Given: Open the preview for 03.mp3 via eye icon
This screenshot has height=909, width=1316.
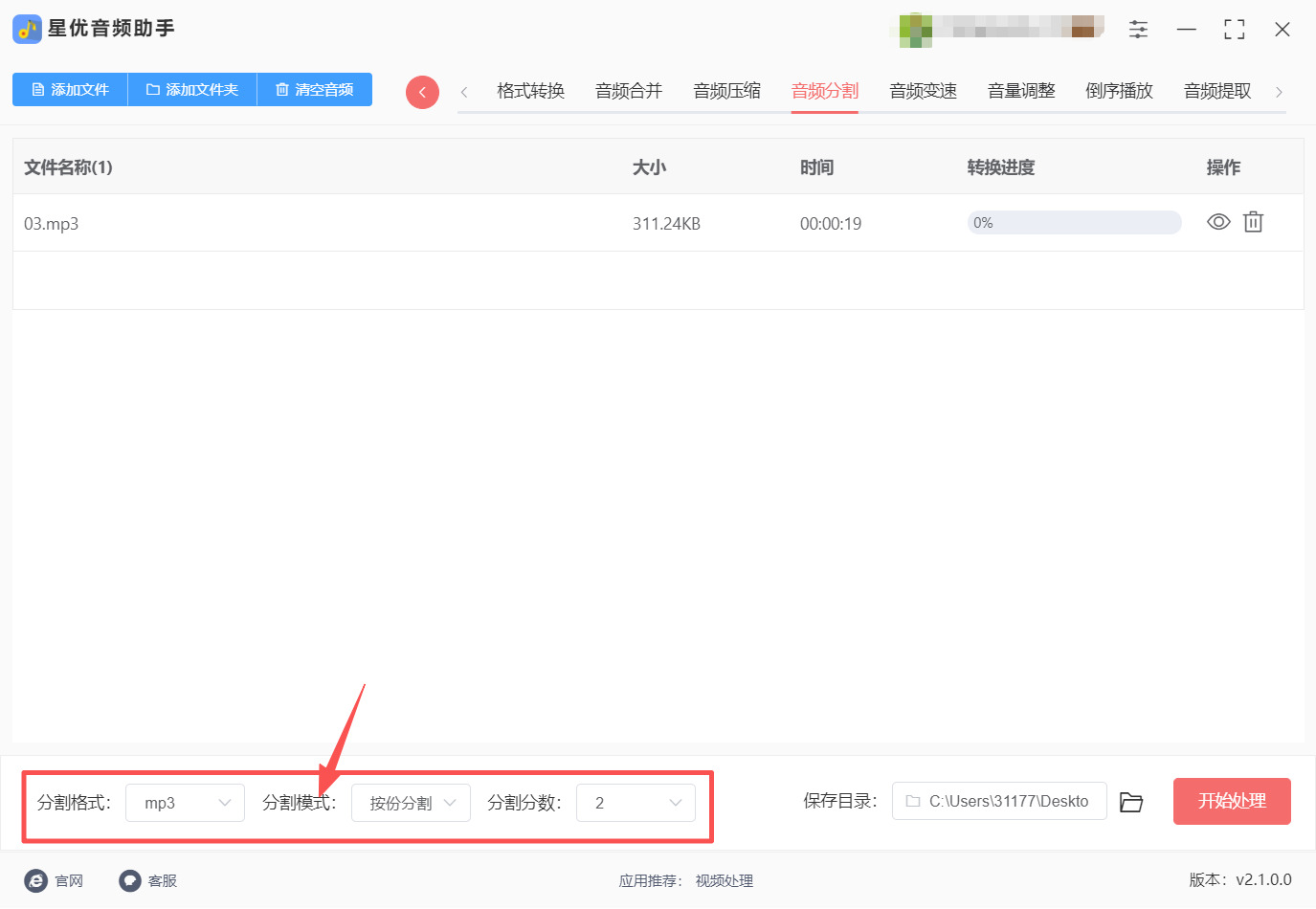Looking at the screenshot, I should click(x=1217, y=222).
